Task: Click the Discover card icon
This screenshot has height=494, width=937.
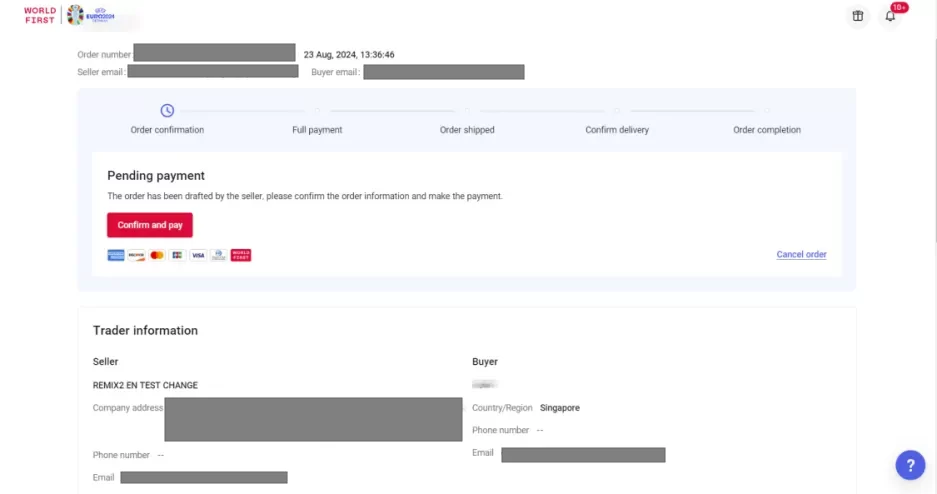Action: [x=136, y=255]
